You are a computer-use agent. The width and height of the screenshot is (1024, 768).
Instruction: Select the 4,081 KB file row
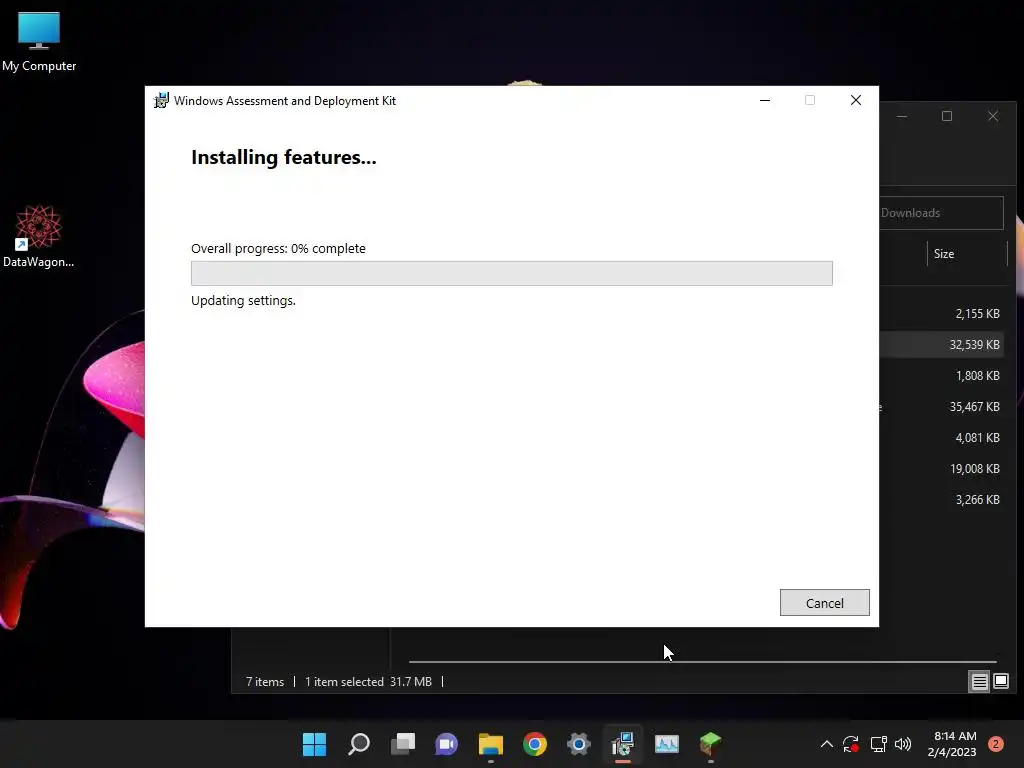[942, 438]
